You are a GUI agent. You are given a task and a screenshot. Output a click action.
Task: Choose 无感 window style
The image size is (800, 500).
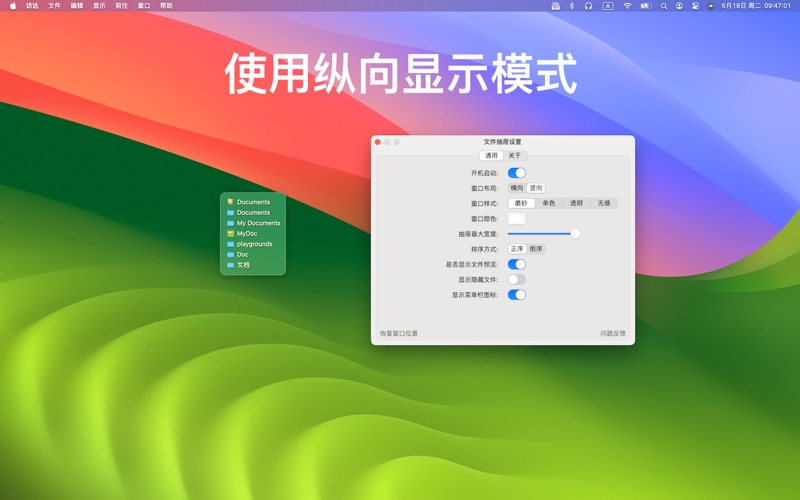coord(604,203)
